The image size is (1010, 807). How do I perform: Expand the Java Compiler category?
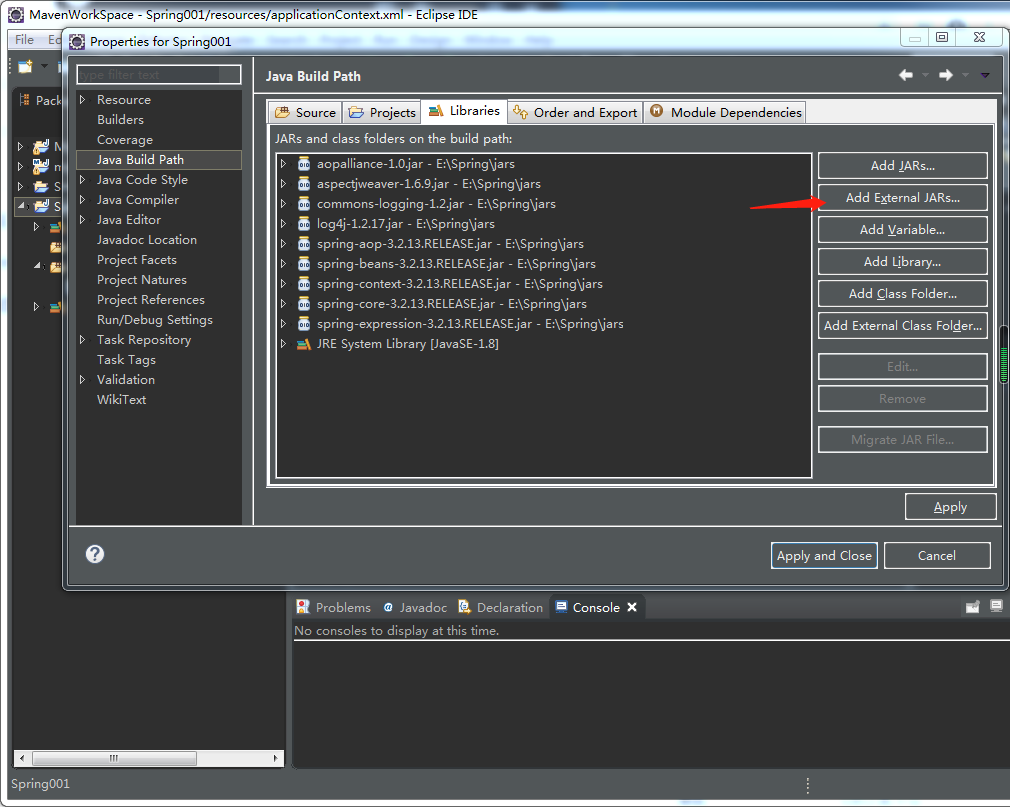[x=82, y=200]
